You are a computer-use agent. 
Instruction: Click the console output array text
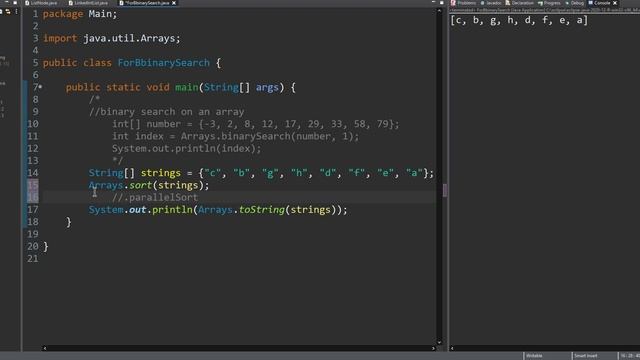tap(519, 20)
